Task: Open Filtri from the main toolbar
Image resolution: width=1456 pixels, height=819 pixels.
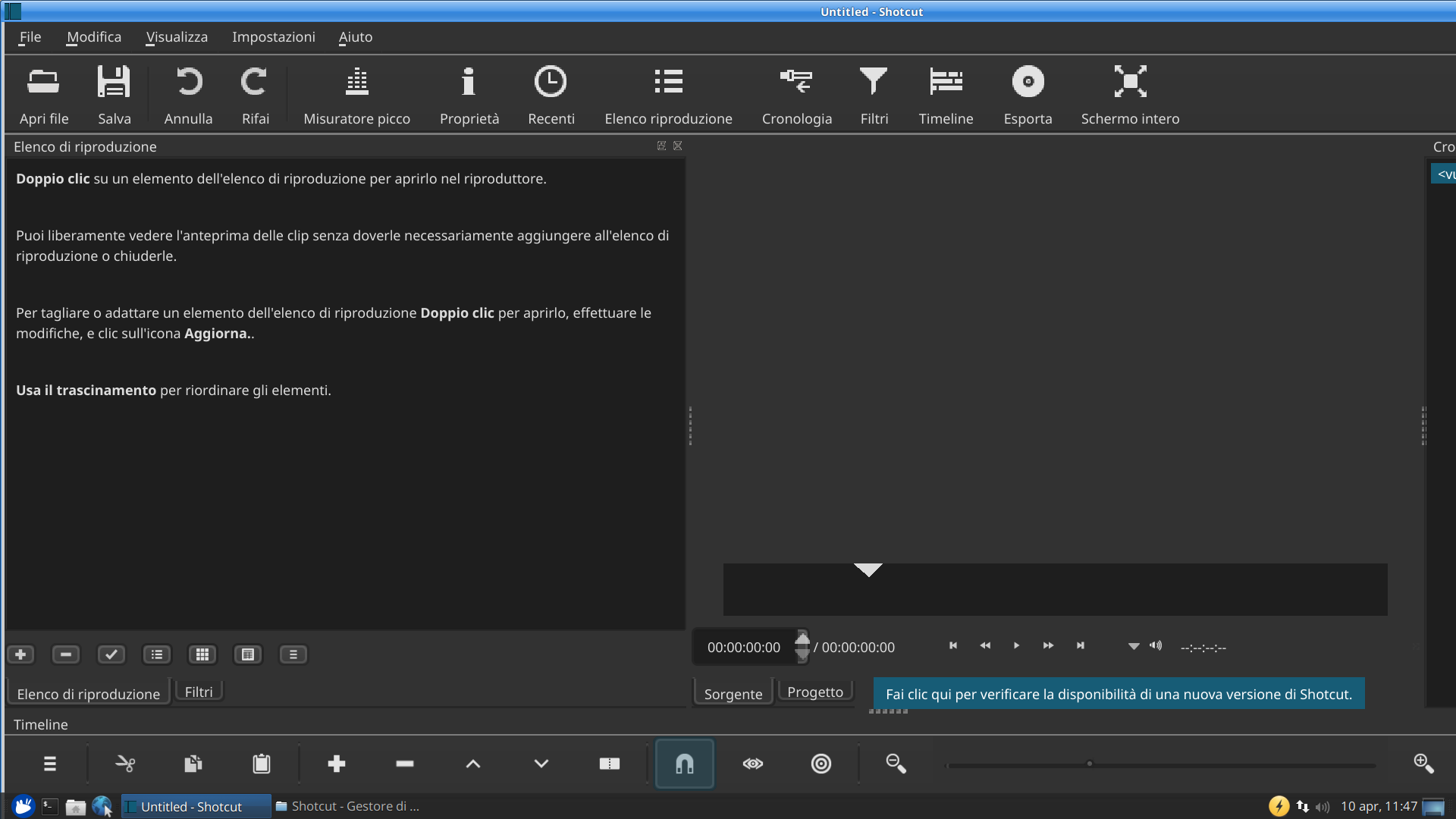Action: 874,96
